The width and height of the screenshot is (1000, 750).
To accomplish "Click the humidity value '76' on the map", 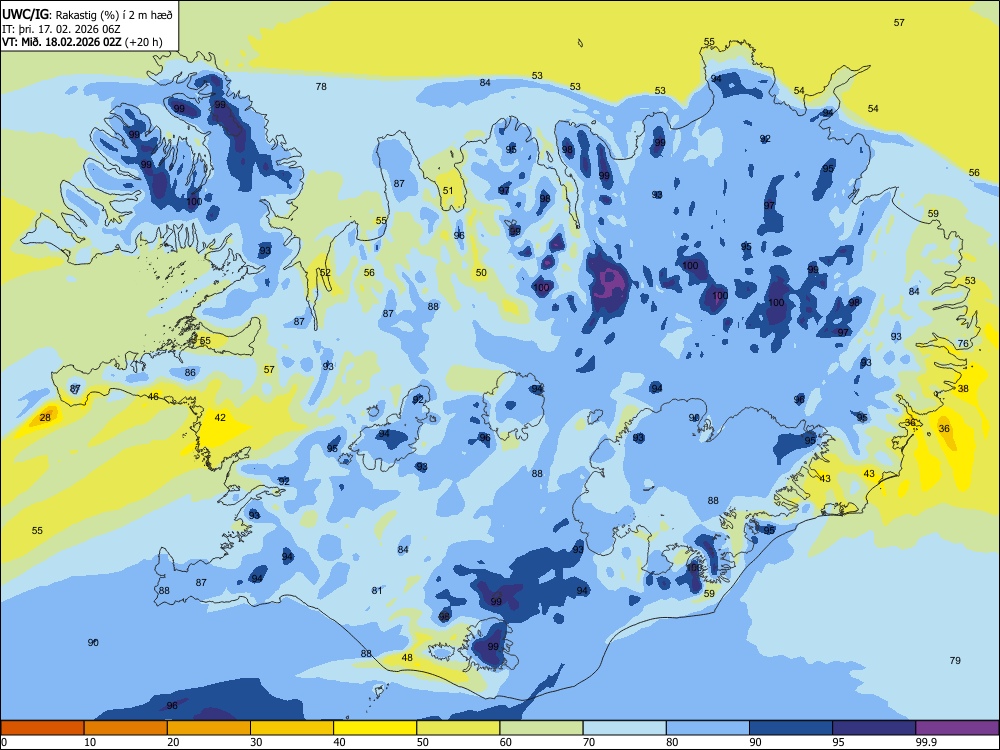I will point(963,343).
